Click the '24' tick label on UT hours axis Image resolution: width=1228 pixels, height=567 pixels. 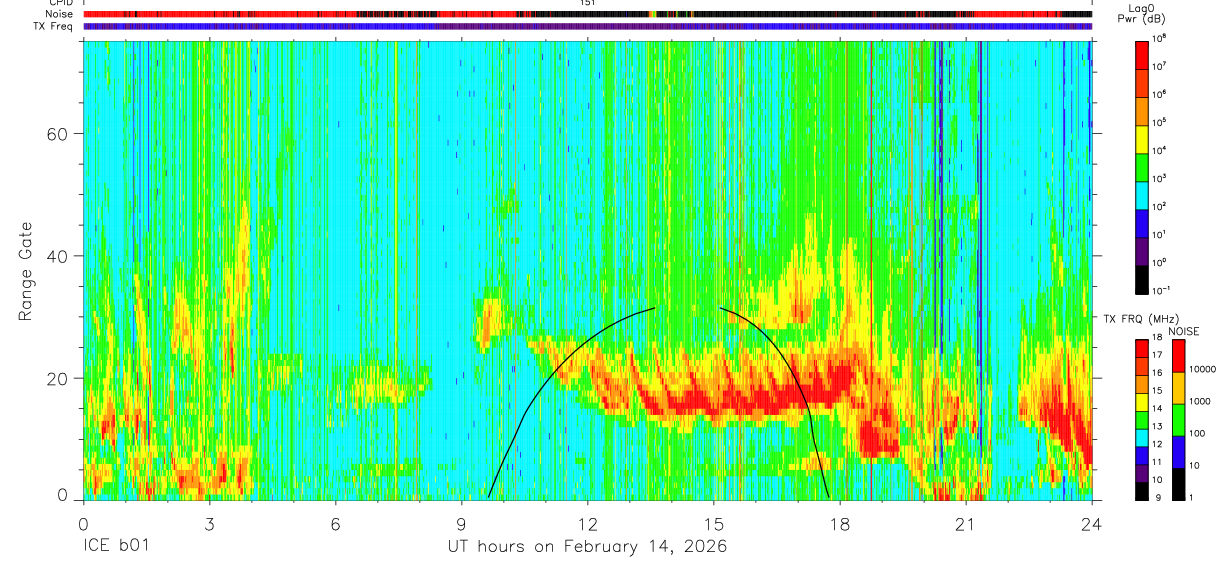[x=1092, y=525]
